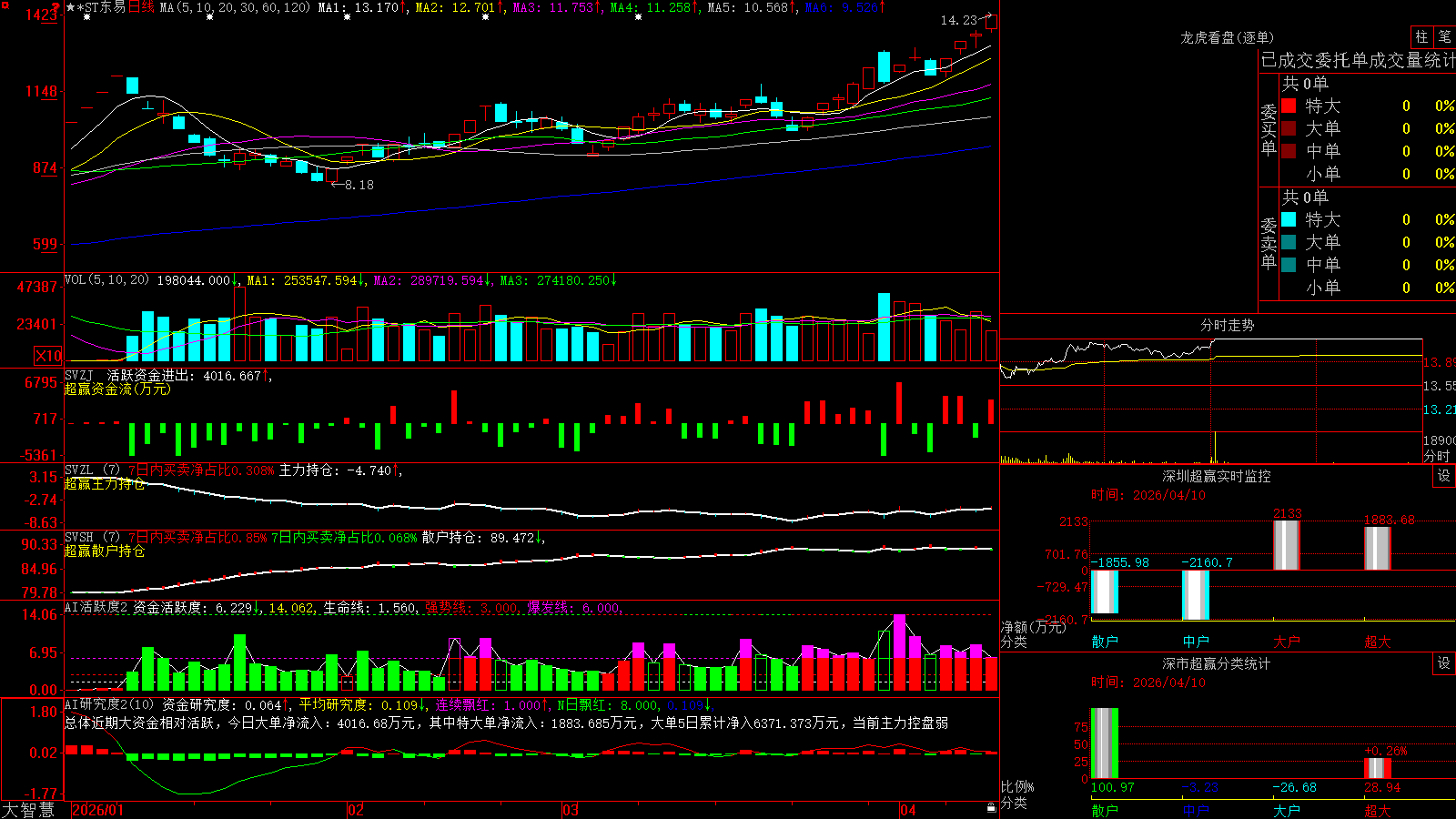Click the star marker below MA1: 13.170
Screen dimensions: 1456x819
coord(347,18)
